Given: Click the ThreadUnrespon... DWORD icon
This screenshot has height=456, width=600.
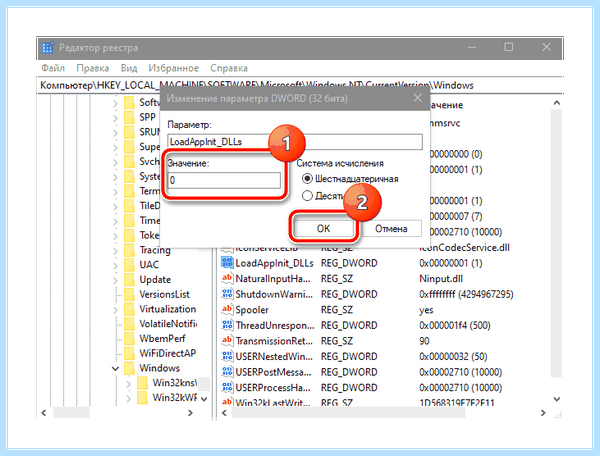Looking at the screenshot, I should (x=227, y=325).
